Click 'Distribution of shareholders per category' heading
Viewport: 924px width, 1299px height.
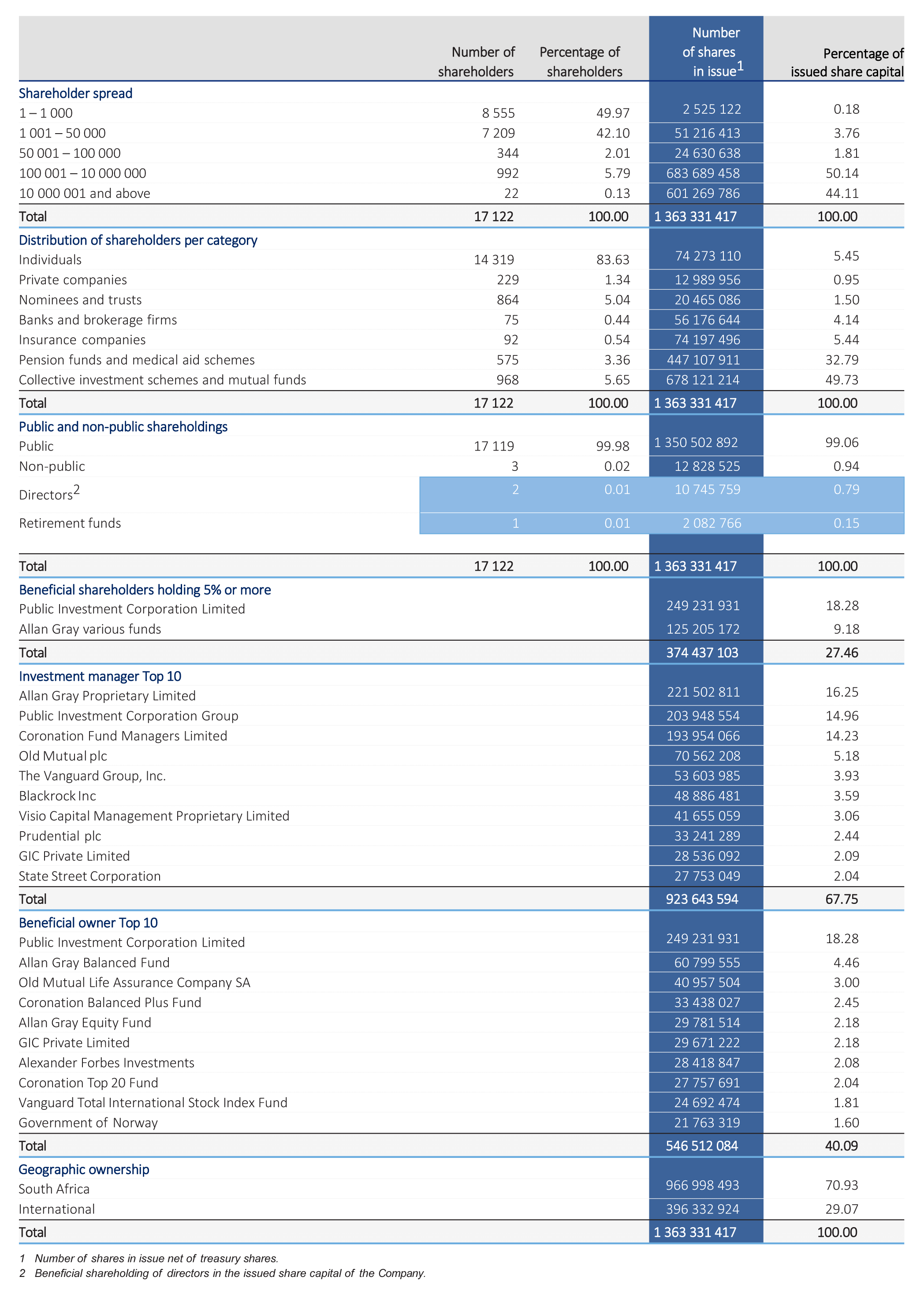coord(138,240)
